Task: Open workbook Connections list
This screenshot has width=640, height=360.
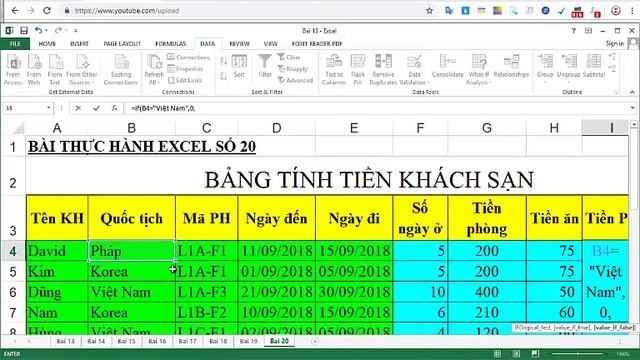Action: (188, 57)
